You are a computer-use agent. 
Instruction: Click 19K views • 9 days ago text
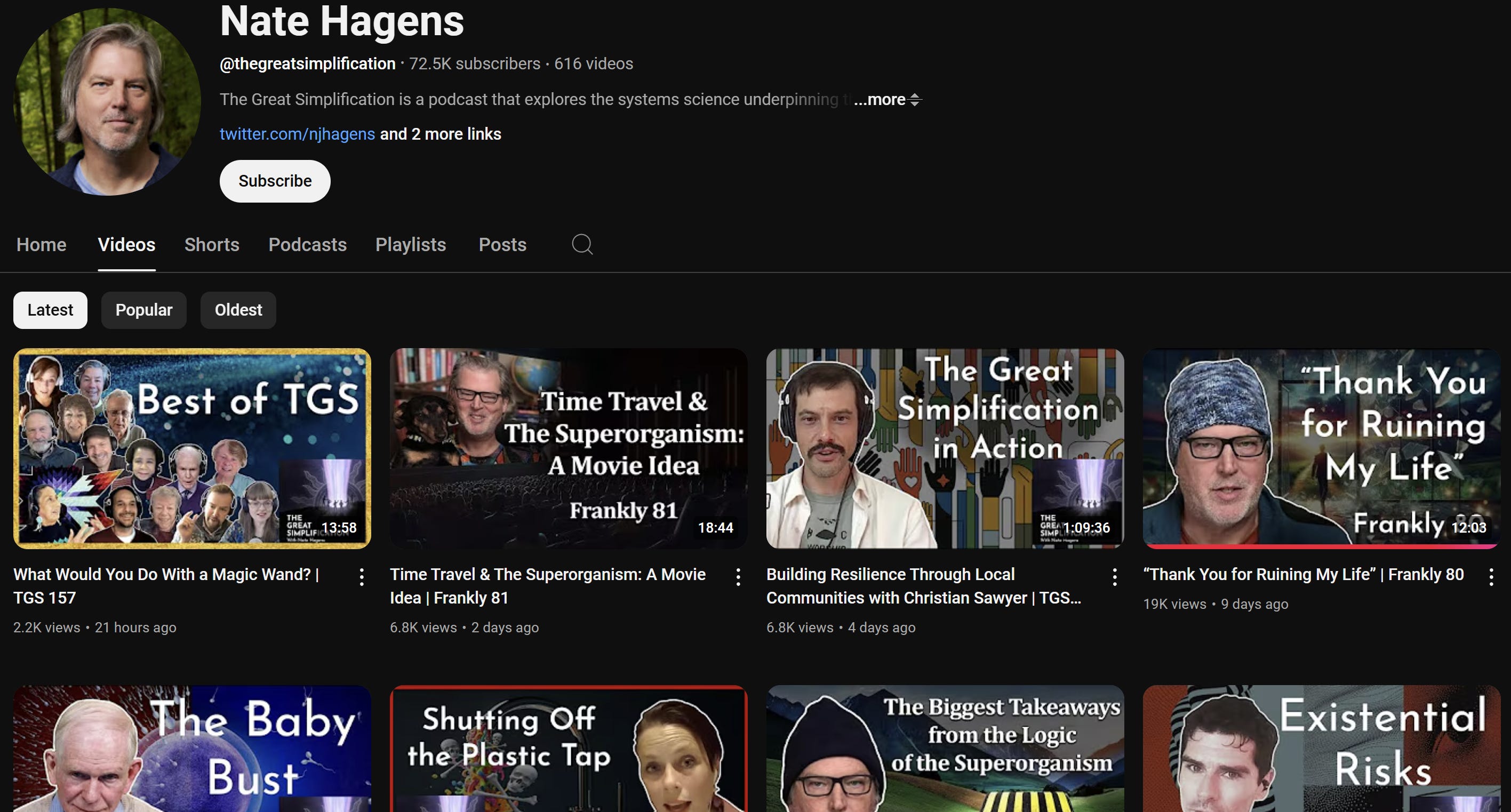(x=1216, y=604)
